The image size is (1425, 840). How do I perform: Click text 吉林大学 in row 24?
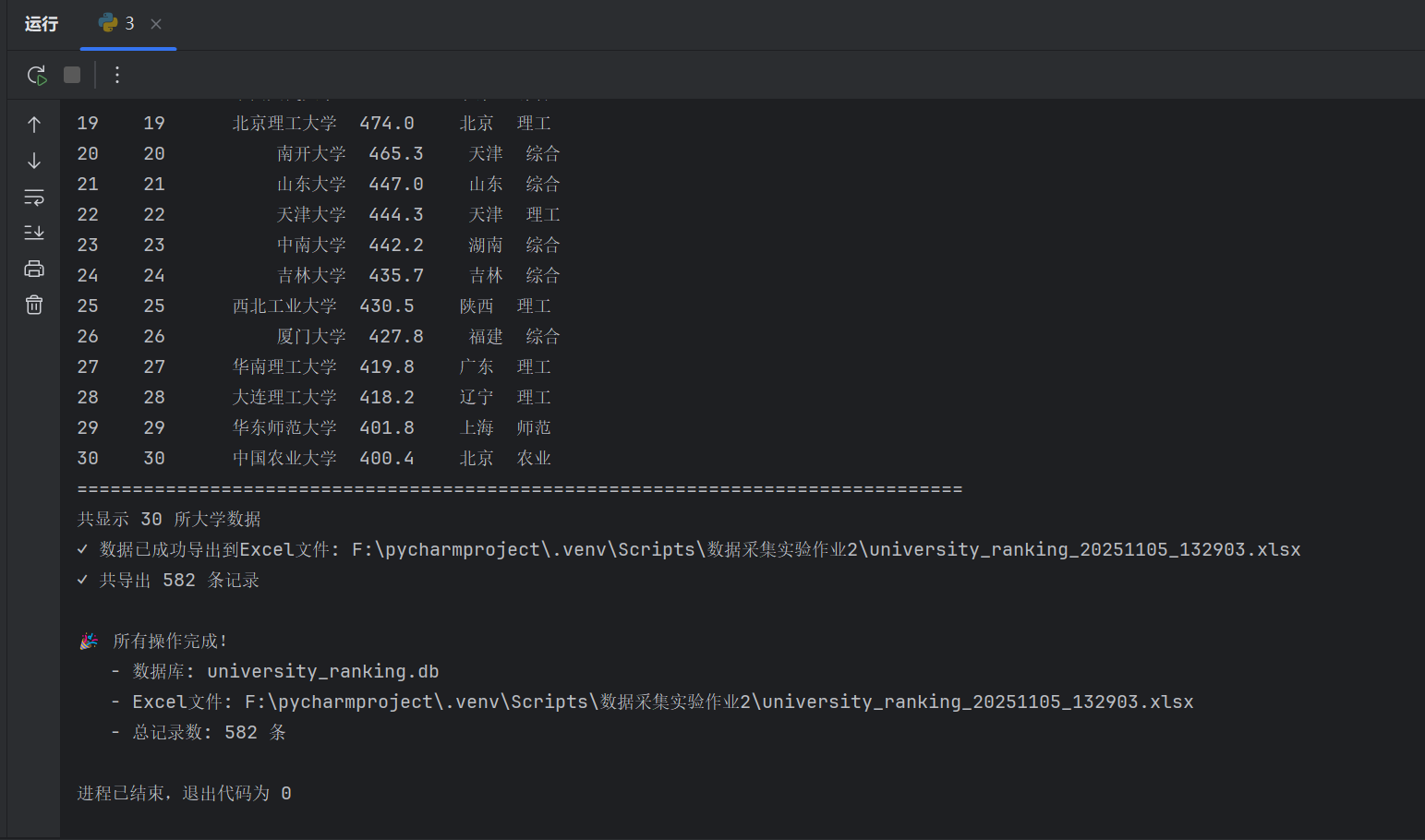click(x=311, y=275)
